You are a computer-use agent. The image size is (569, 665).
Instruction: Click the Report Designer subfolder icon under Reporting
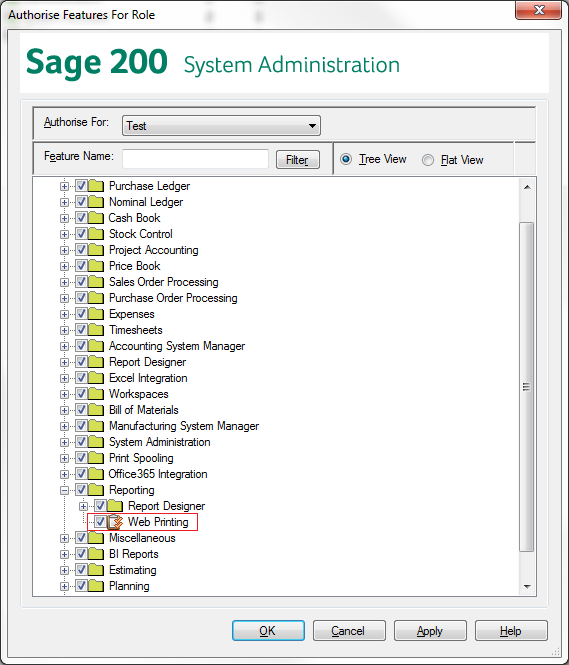(115, 506)
